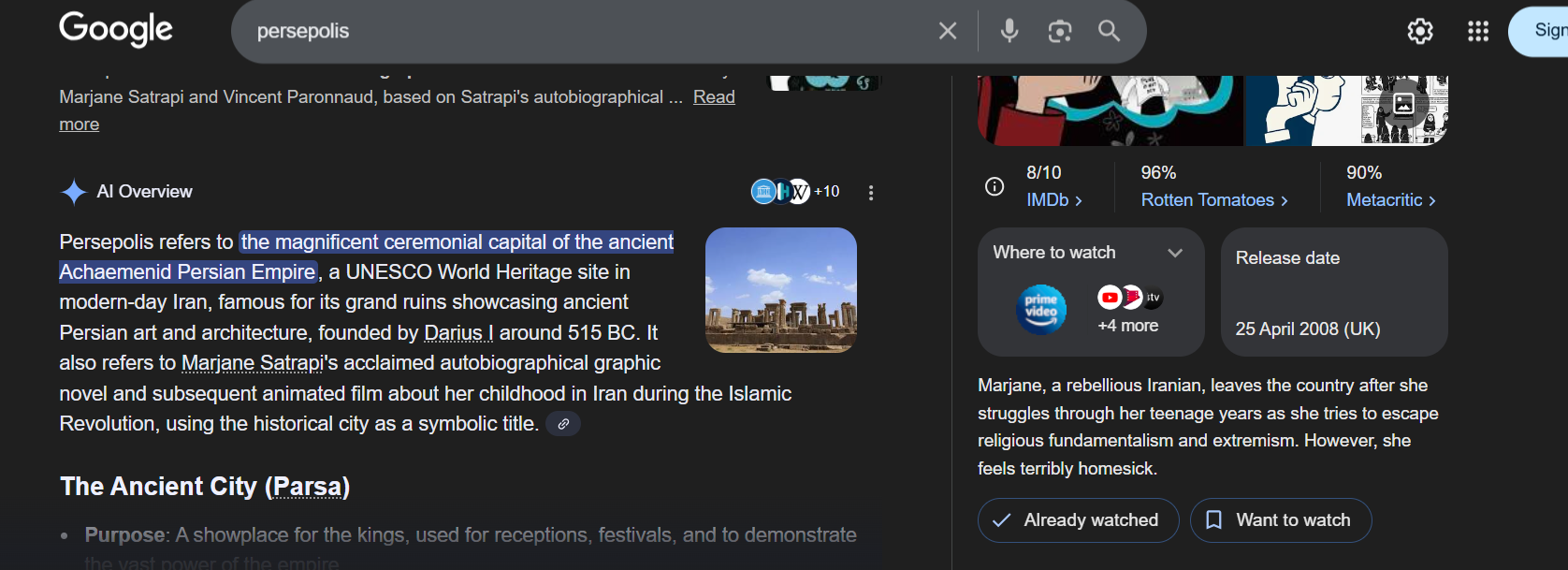The width and height of the screenshot is (1568, 570).
Task: Open the Metacritic rating link
Action: pos(1390,200)
